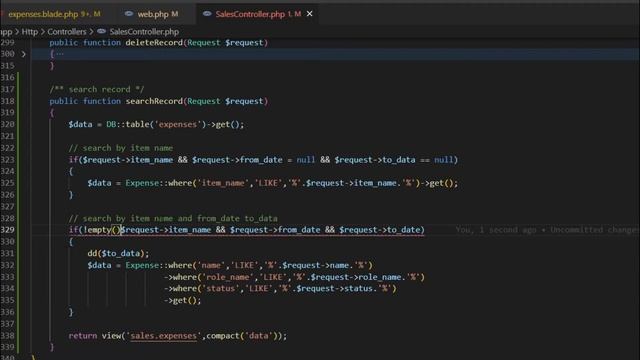Viewport: 640px width, 360px height.
Task: Click the git blame annotation 'You, 1 second ago'
Action: [496, 230]
